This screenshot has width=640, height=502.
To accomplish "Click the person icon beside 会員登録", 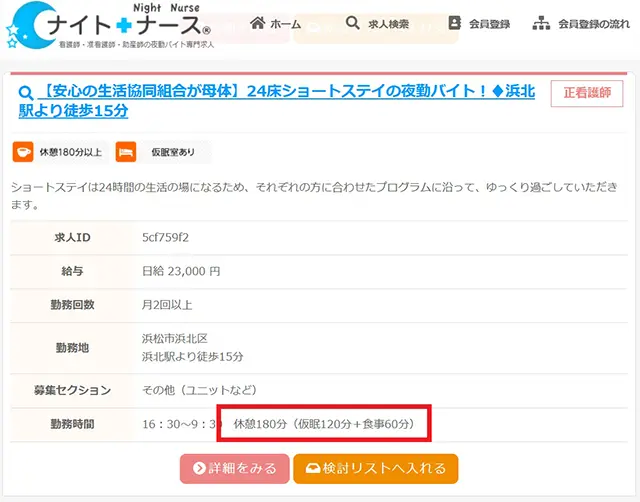I will pos(455,23).
